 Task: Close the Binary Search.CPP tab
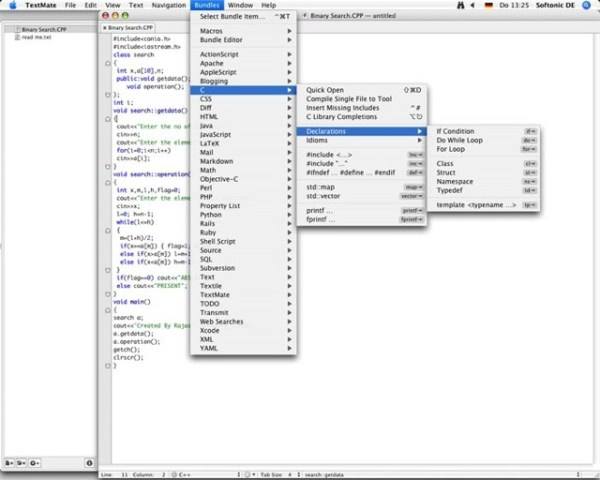point(105,28)
